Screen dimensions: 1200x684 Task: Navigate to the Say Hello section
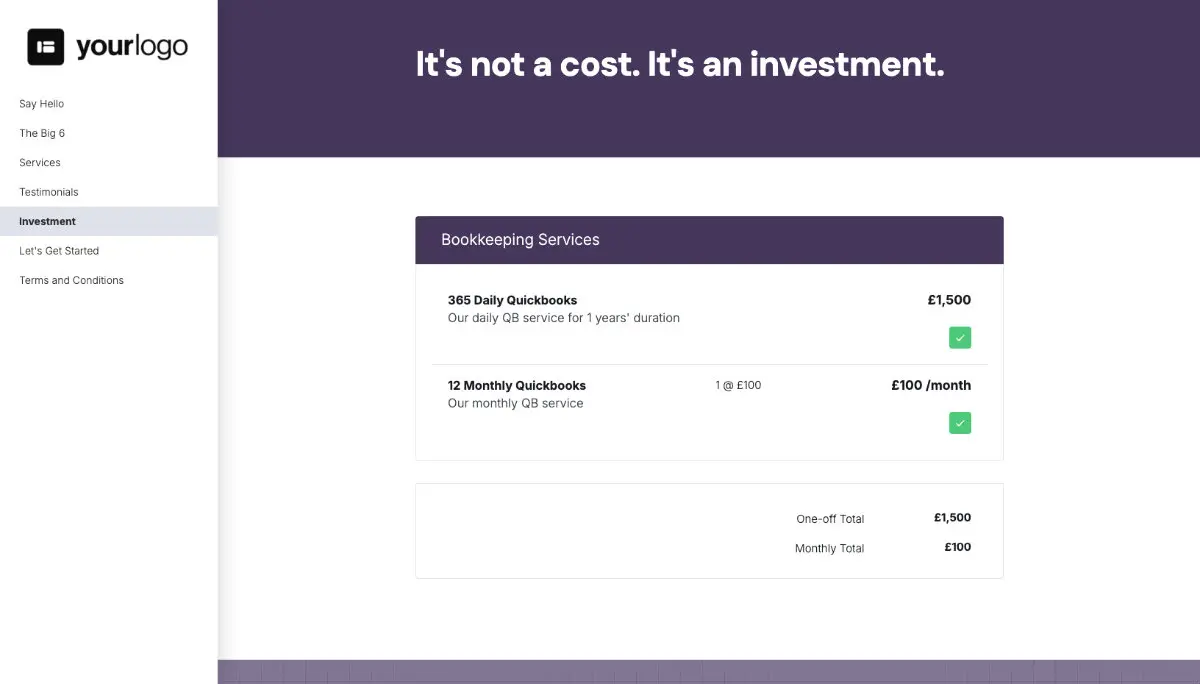click(x=41, y=103)
